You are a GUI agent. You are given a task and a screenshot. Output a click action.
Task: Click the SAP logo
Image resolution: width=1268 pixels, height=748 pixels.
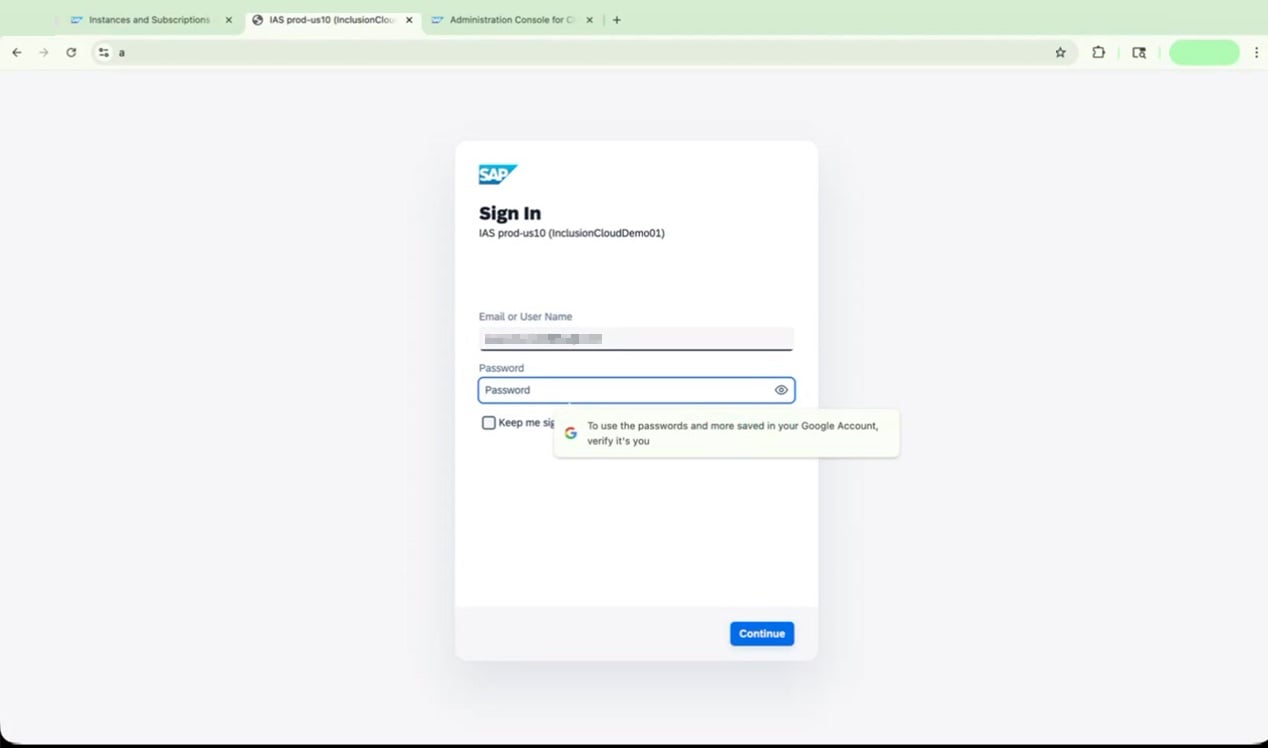pyautogui.click(x=498, y=175)
